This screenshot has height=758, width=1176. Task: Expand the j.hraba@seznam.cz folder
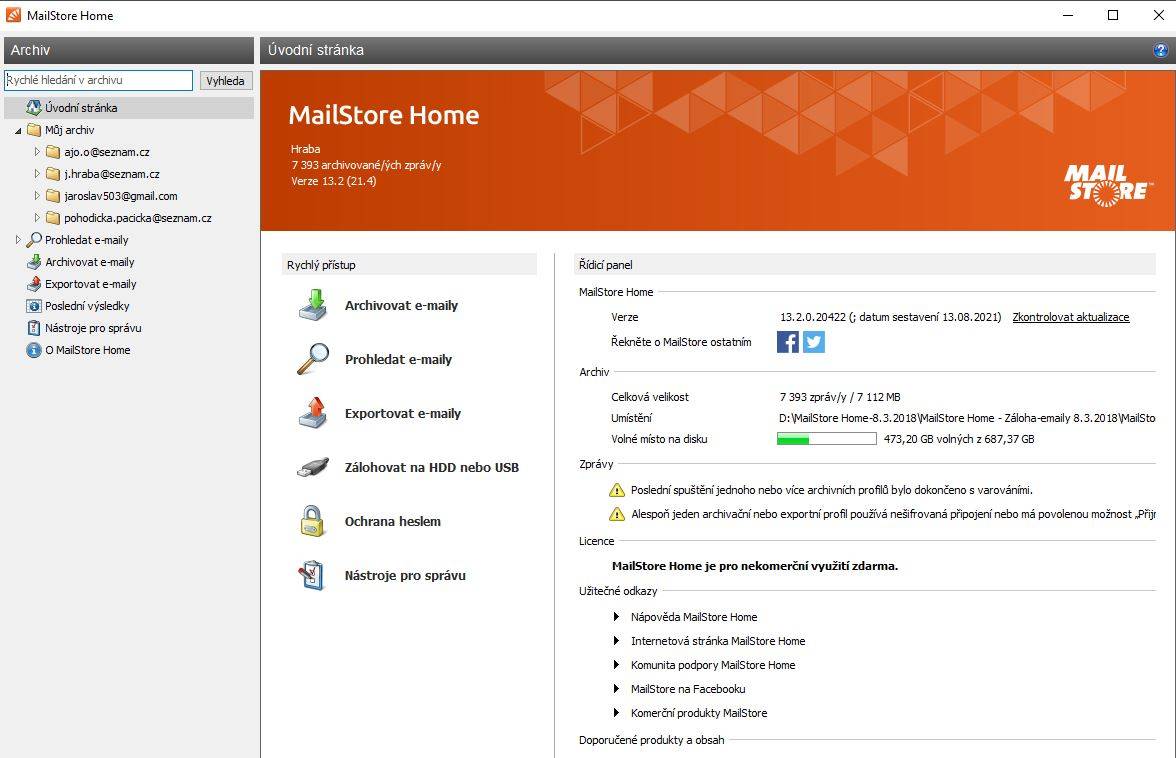point(37,173)
